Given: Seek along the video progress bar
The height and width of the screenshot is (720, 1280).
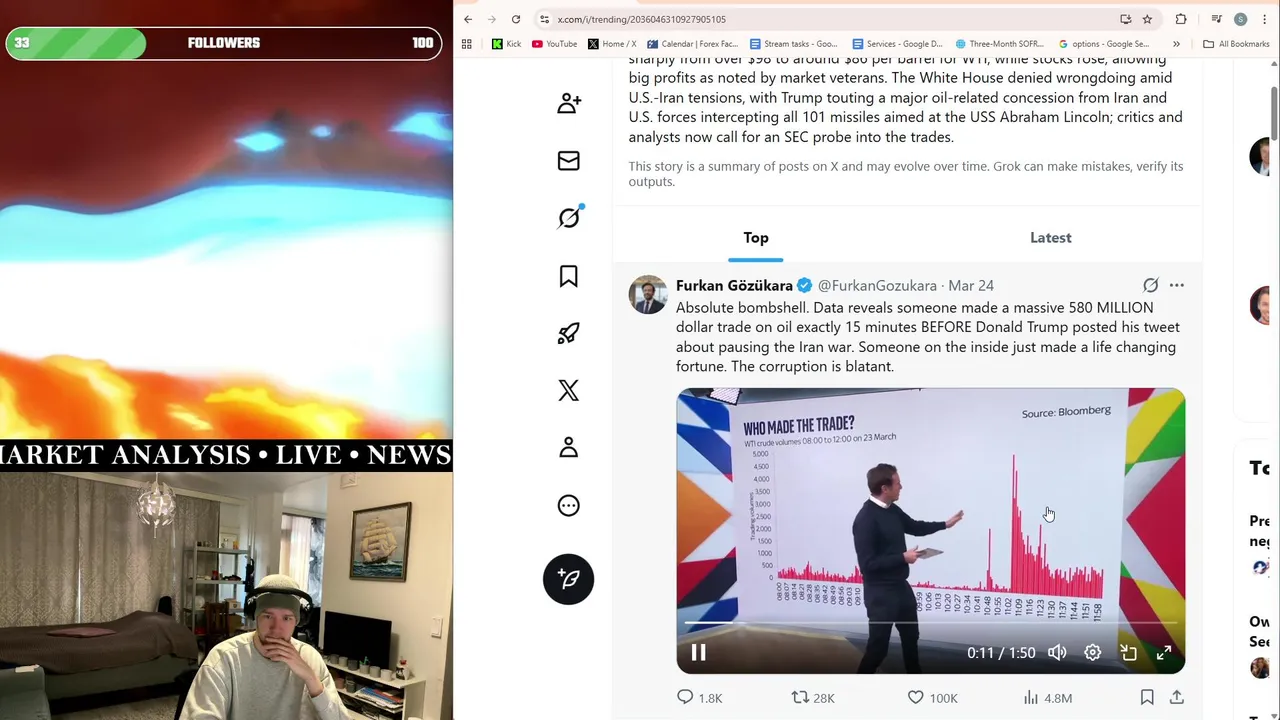Looking at the screenshot, I should tap(930, 624).
